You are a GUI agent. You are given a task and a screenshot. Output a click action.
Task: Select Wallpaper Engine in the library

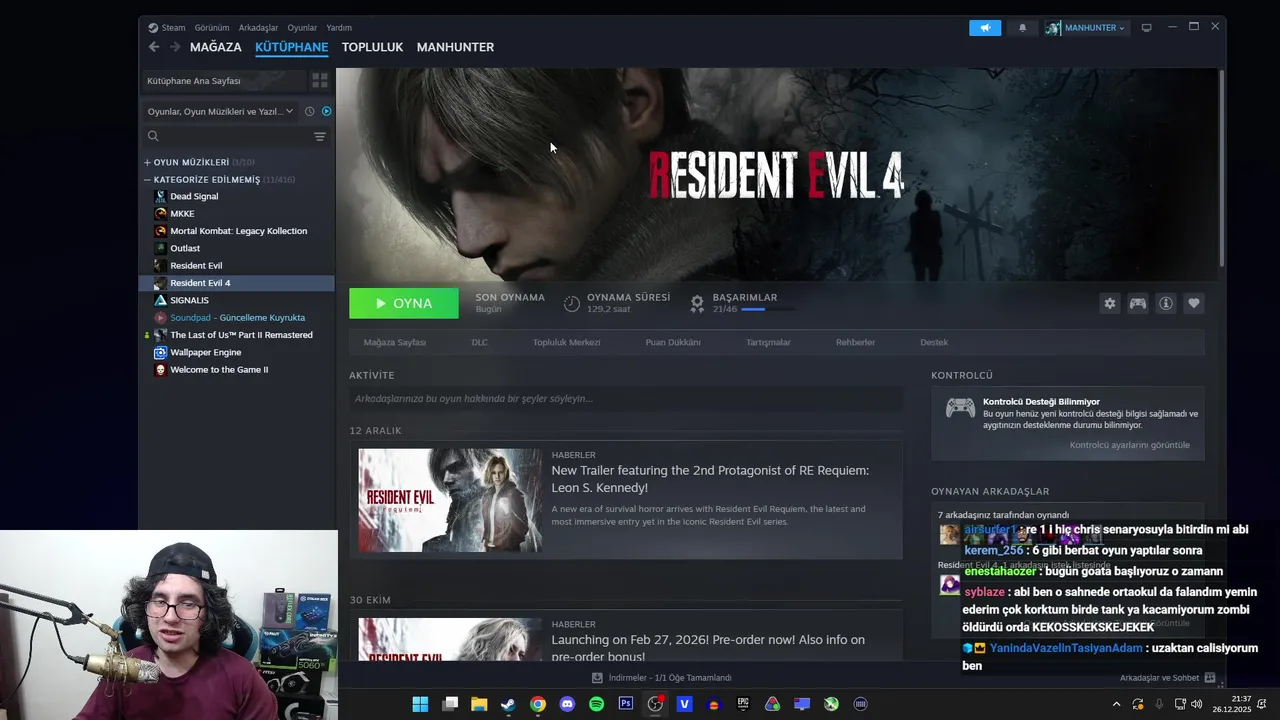(205, 352)
